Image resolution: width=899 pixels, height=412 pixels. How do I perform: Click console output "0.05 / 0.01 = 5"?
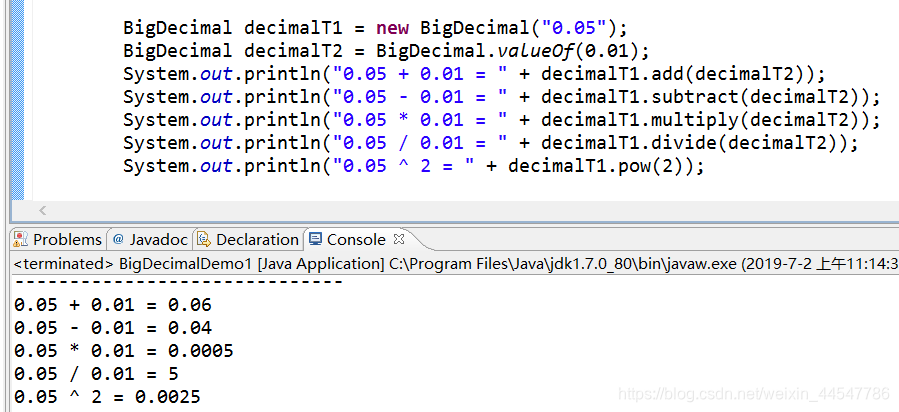pos(96,374)
